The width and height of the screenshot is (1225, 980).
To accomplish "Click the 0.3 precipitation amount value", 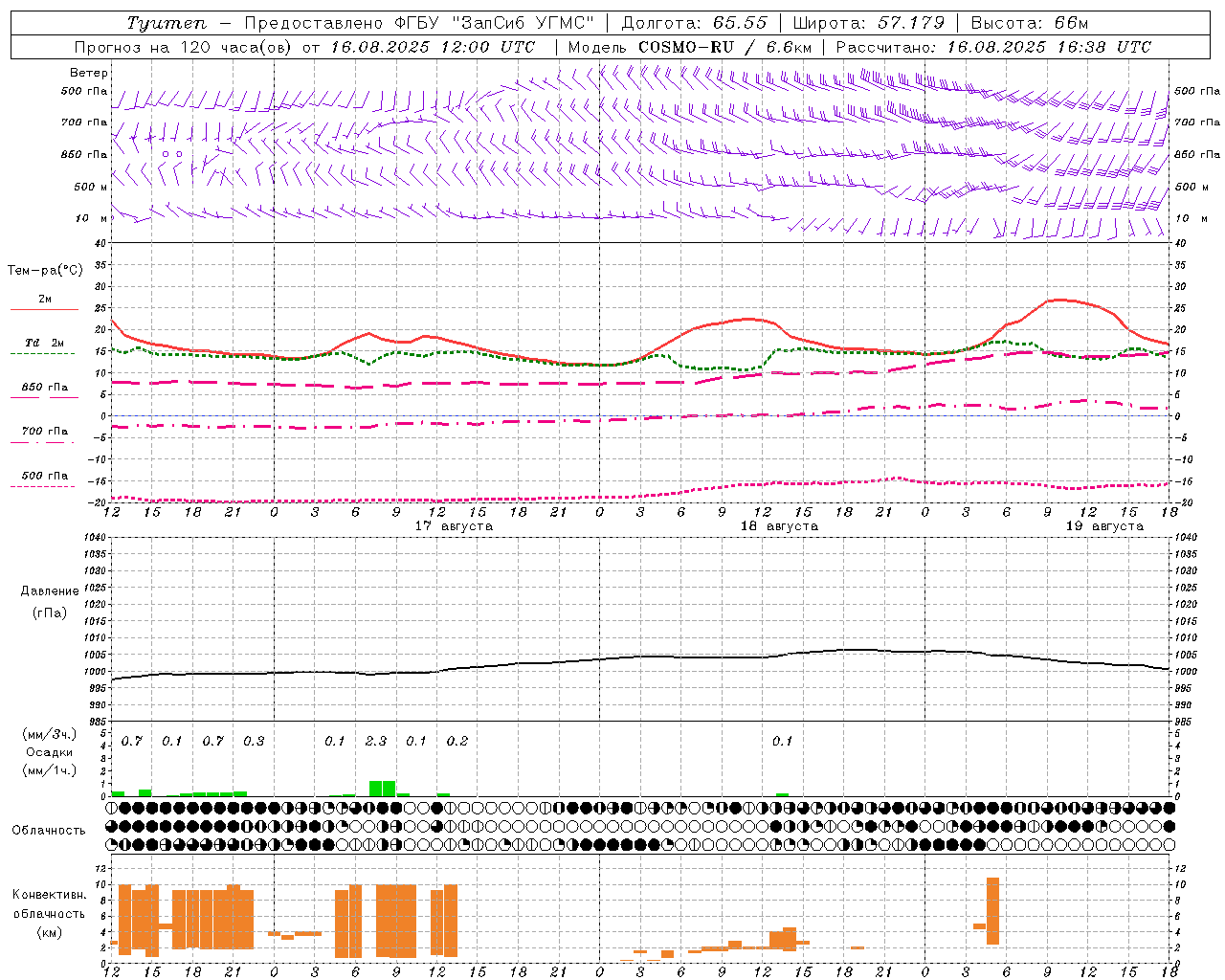I will [254, 742].
